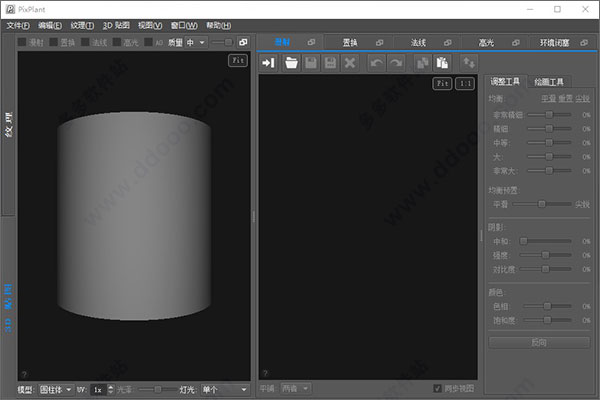Click the 尖锐 preset link next to 均衡

582,99
